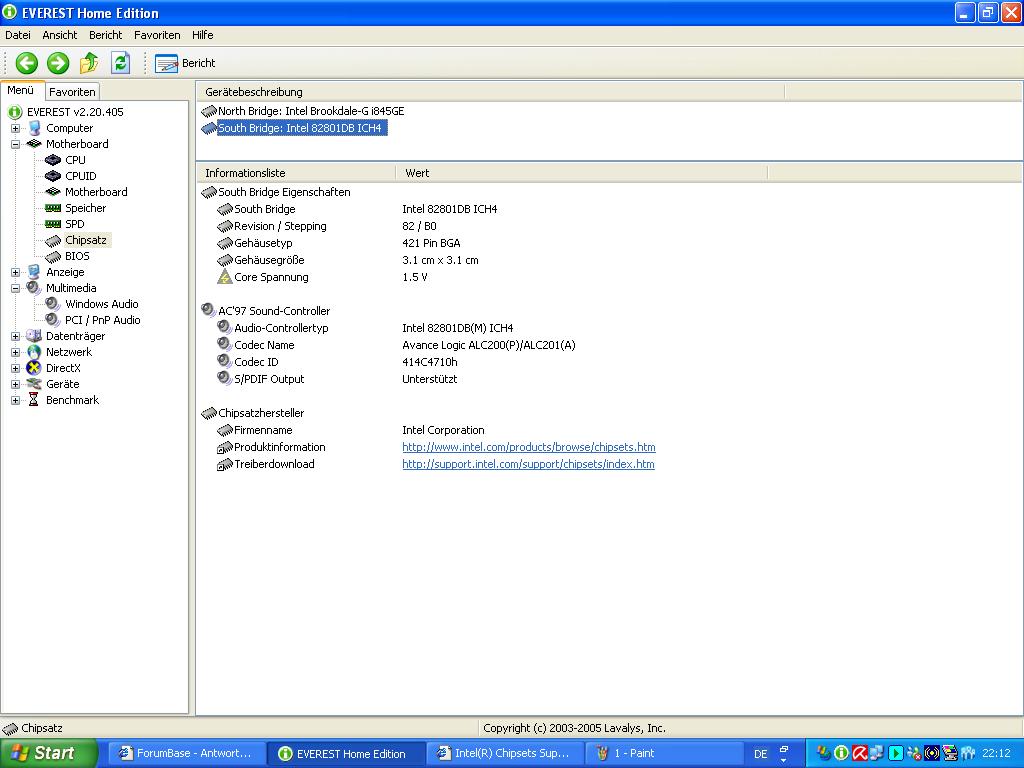1024x768 pixels.
Task: Expand the Benchmark tree node
Action: (x=15, y=400)
